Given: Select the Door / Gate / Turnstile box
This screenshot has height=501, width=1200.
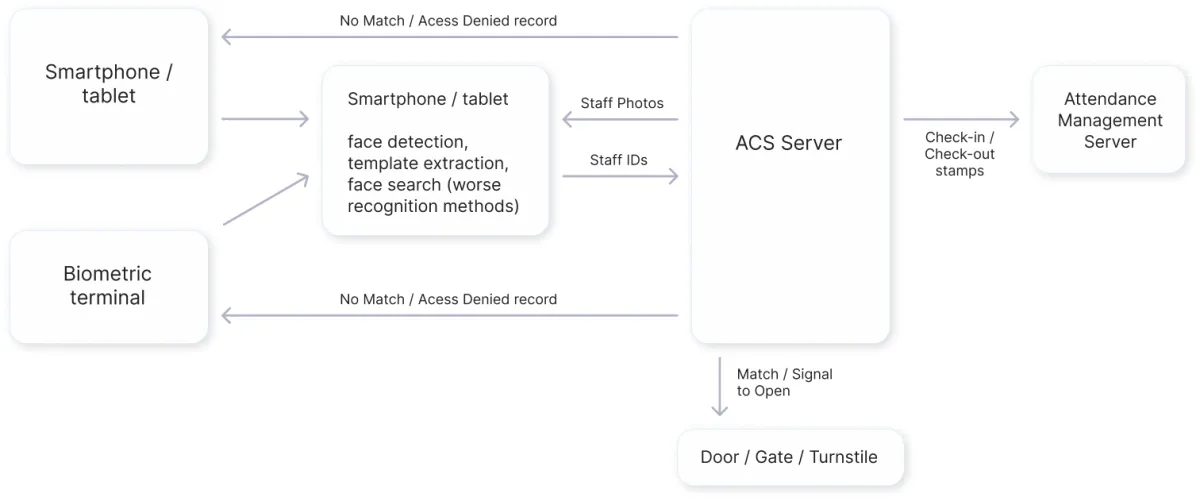Looking at the screenshot, I should point(789,457).
